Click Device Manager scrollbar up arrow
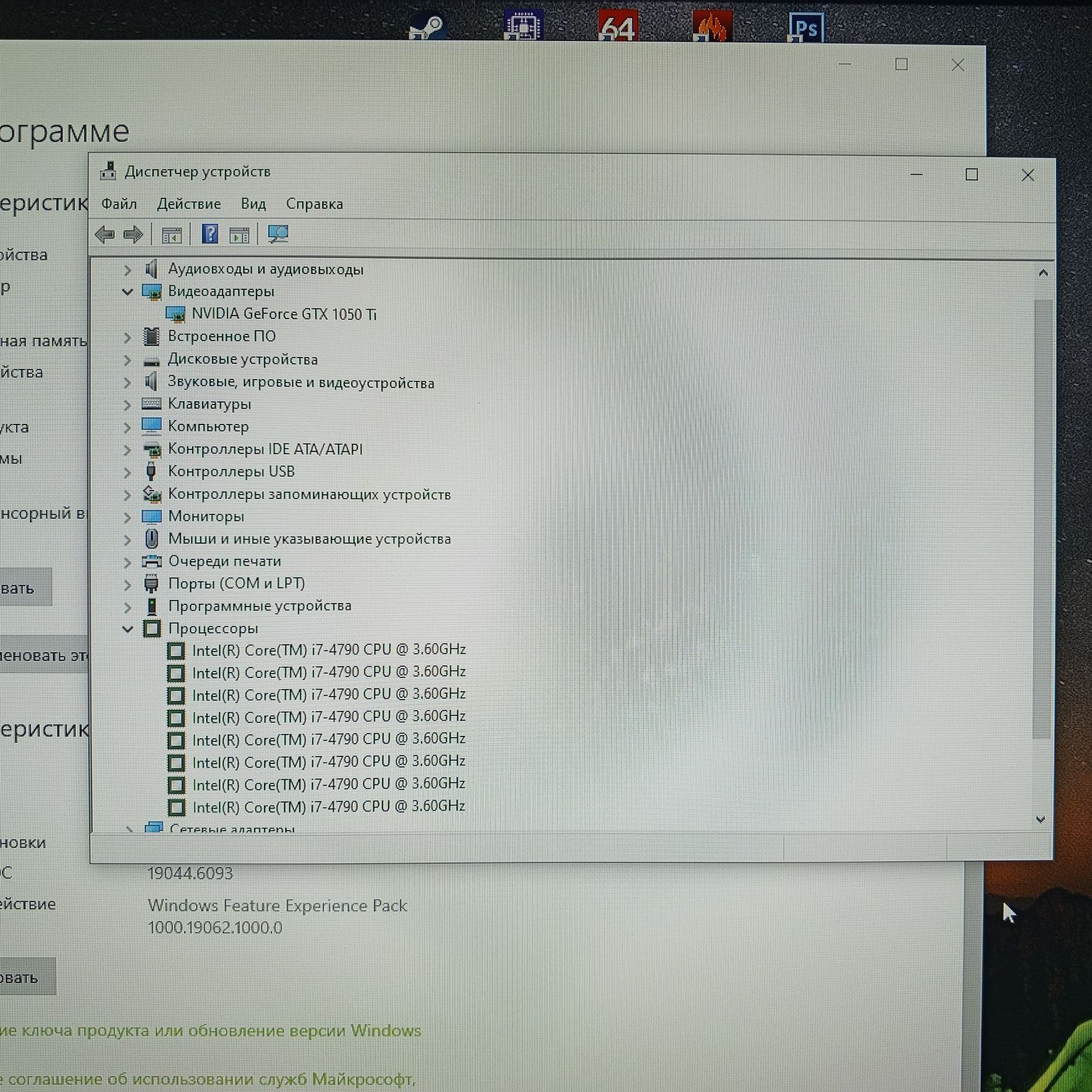The height and width of the screenshot is (1092, 1092). (x=1043, y=273)
